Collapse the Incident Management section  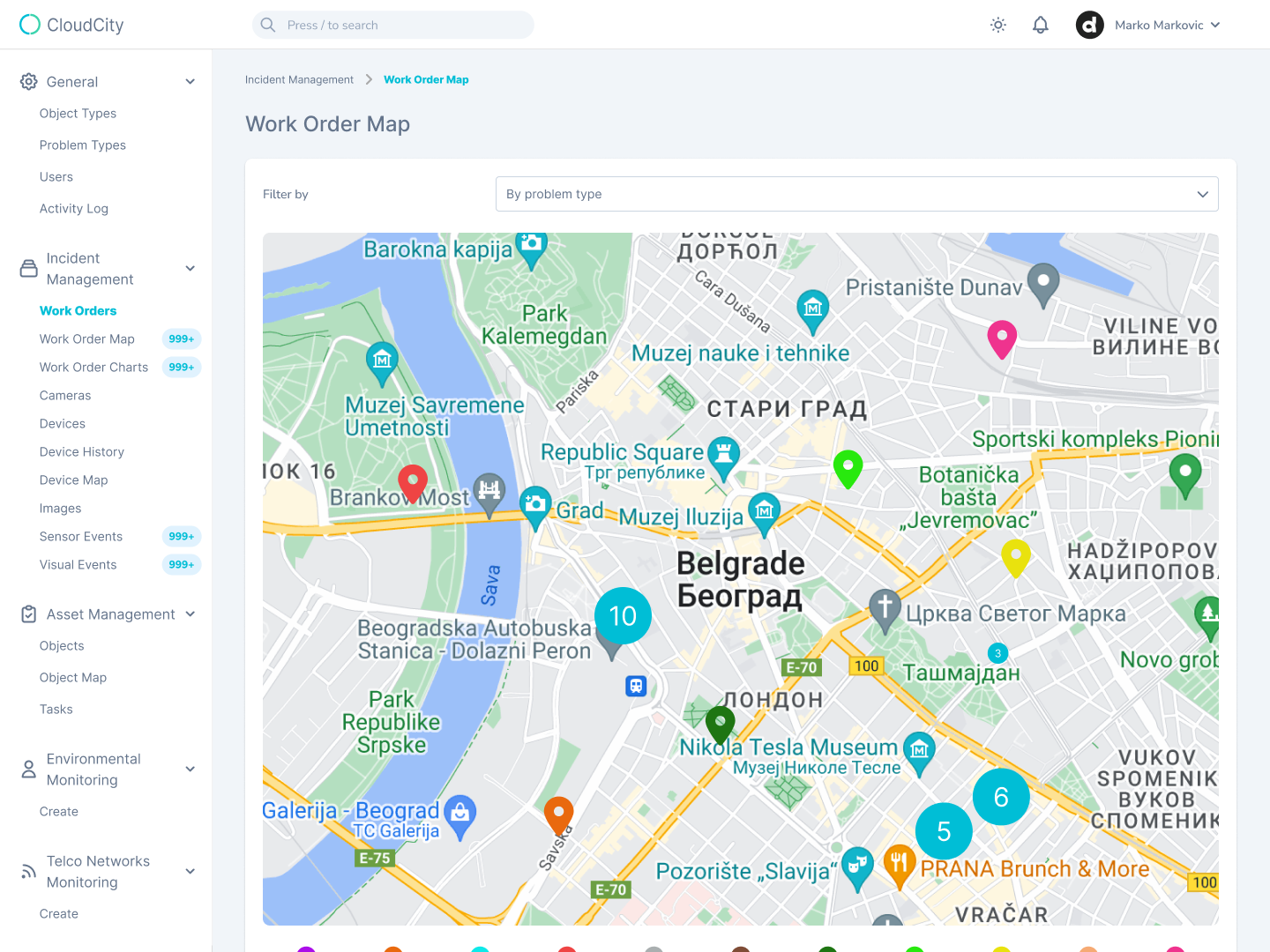(190, 269)
